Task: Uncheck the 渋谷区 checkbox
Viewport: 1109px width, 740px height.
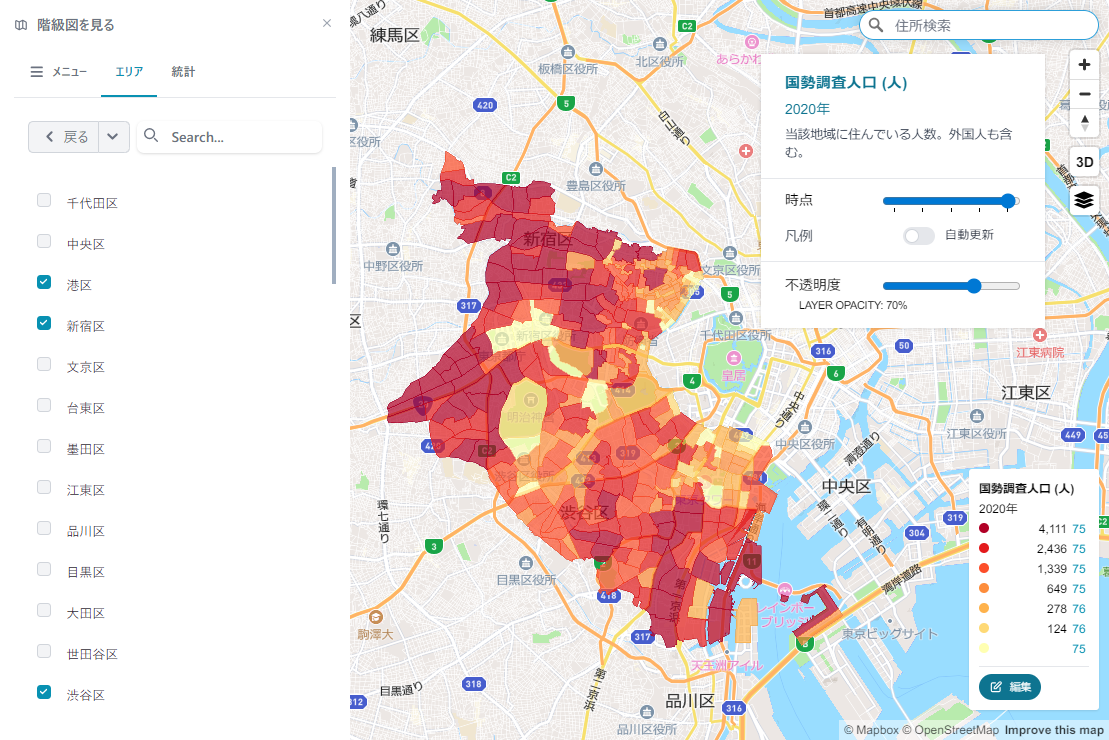Action: click(x=44, y=692)
